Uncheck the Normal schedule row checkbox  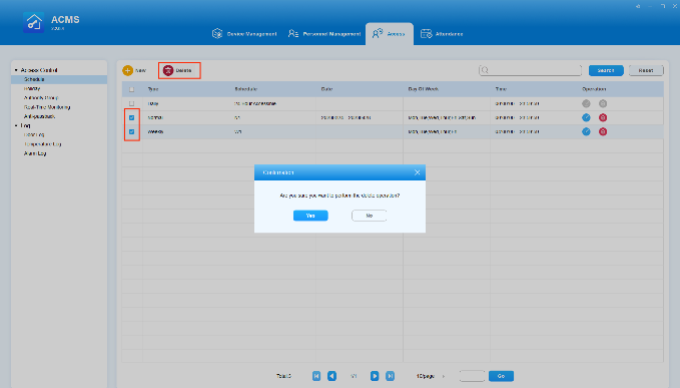[x=131, y=117]
